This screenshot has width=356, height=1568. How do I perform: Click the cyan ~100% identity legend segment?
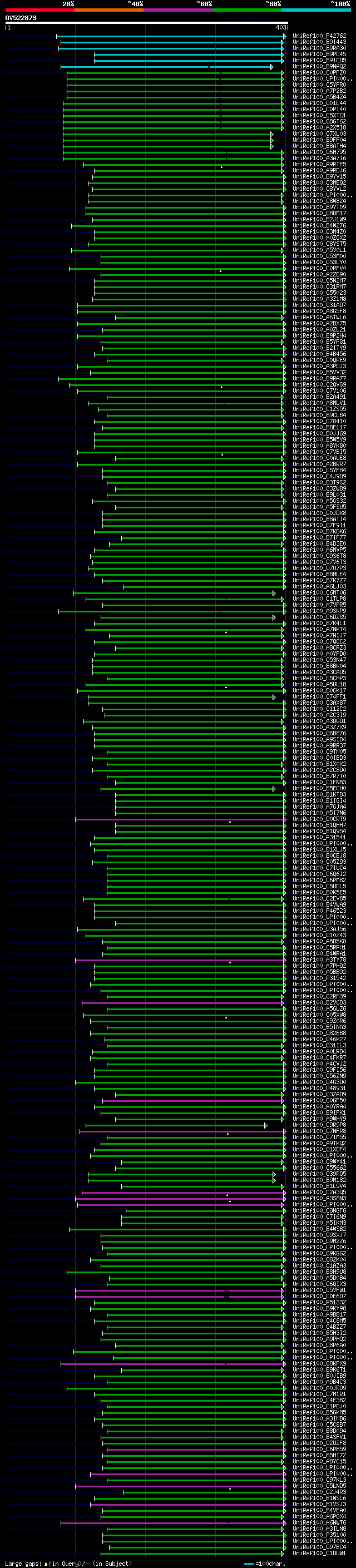click(316, 10)
